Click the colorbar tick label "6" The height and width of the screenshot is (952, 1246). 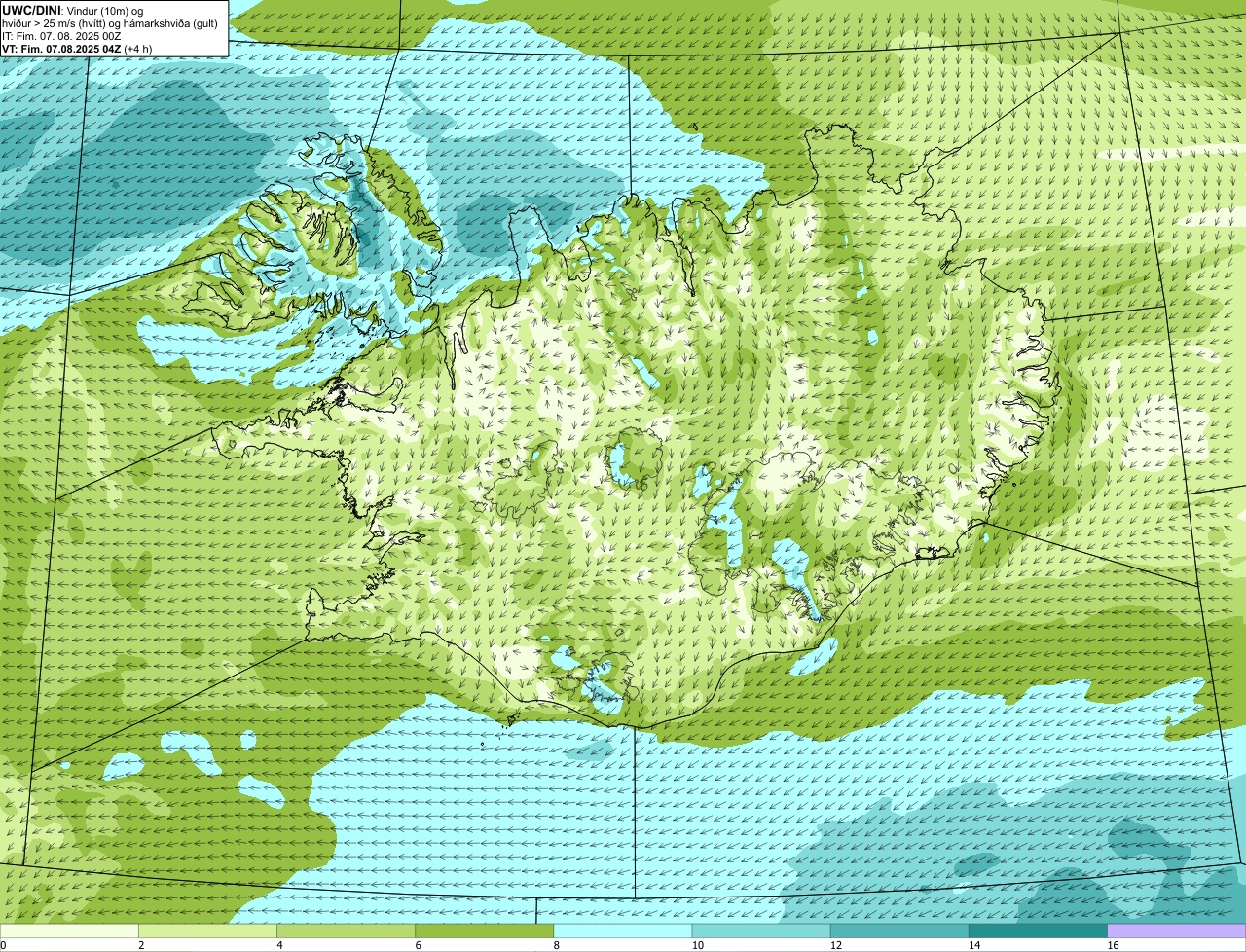tap(419, 945)
